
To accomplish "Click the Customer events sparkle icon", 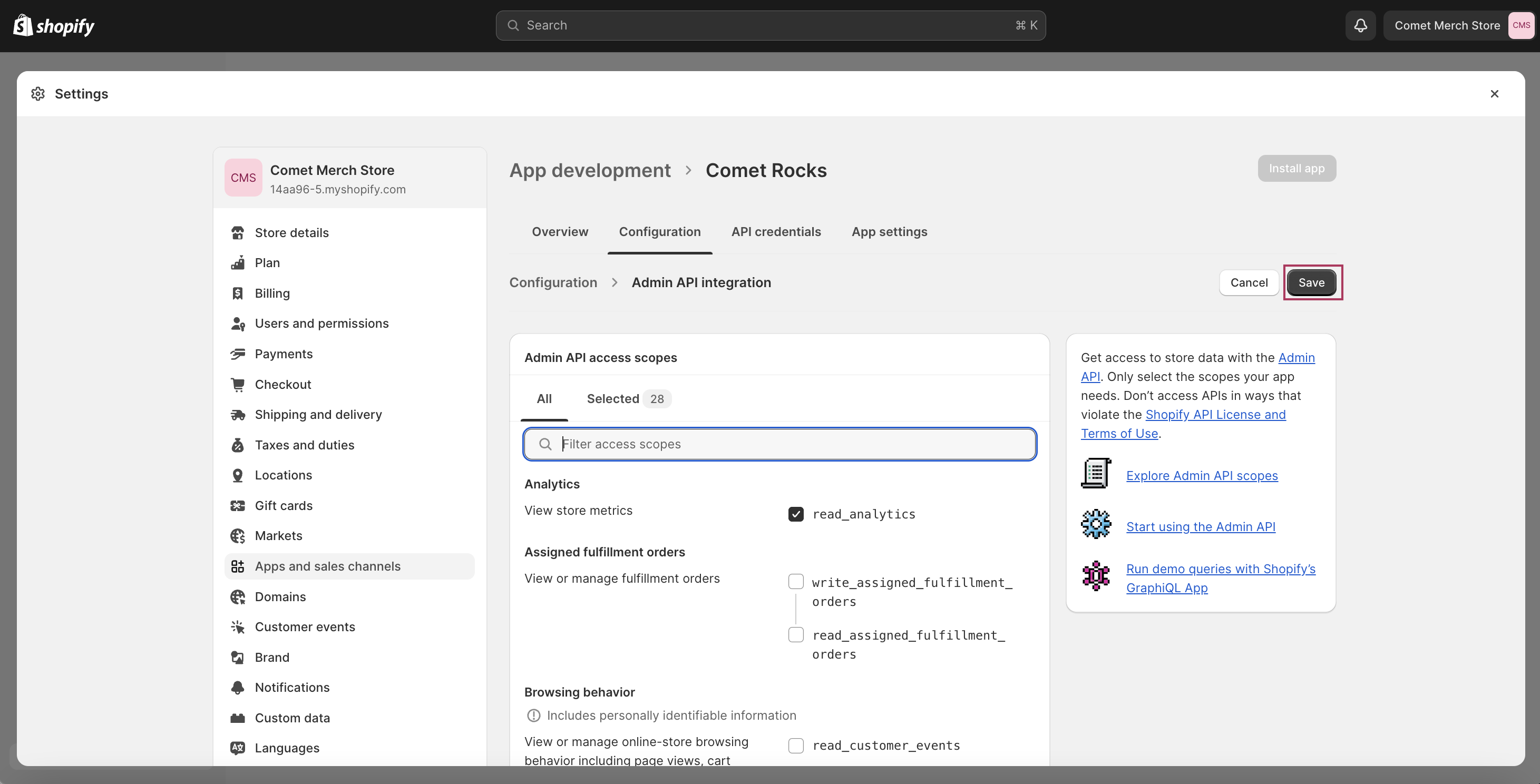I will point(237,627).
